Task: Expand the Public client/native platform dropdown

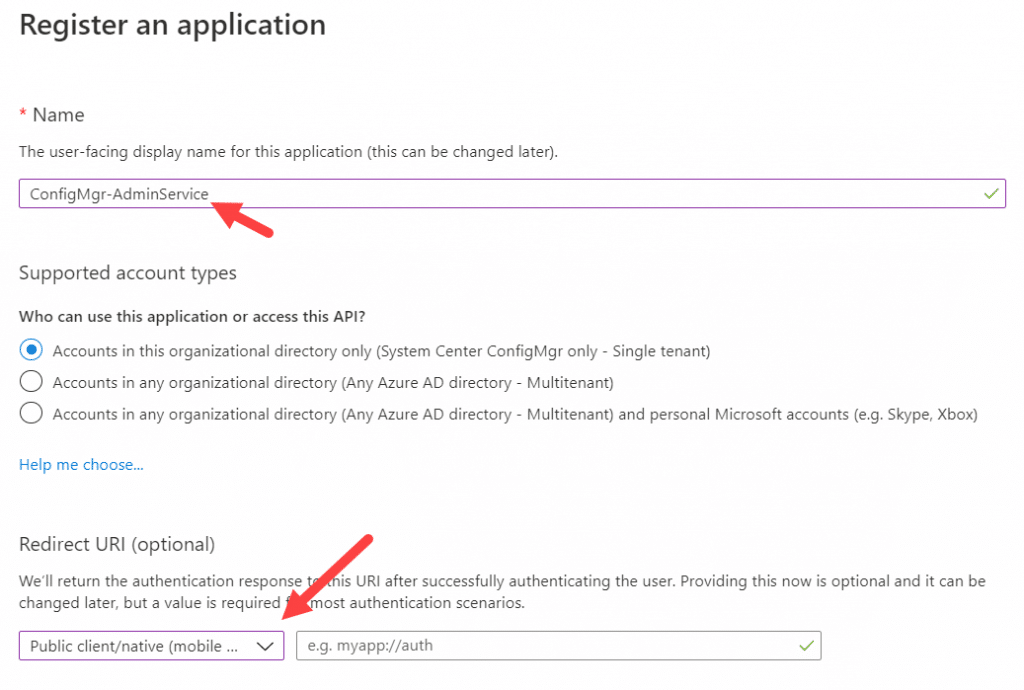Action: pos(152,646)
